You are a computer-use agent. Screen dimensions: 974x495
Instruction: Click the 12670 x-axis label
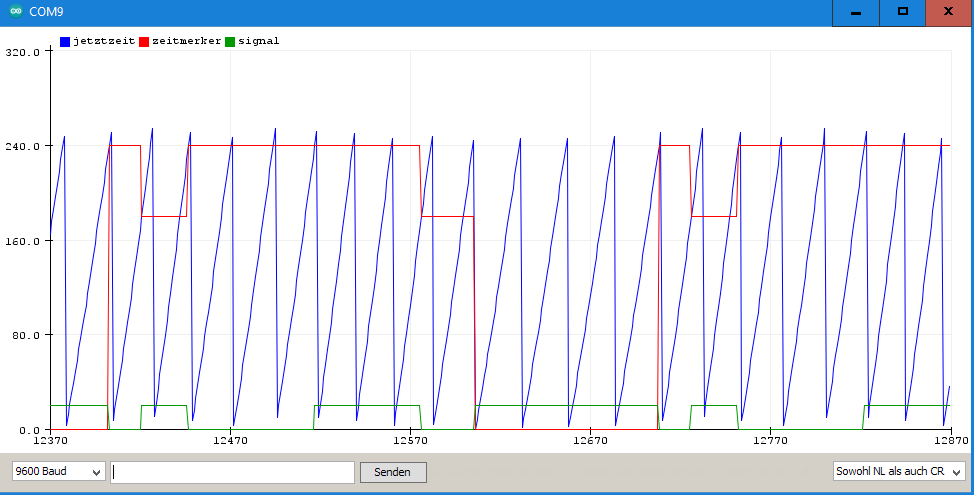point(590,440)
